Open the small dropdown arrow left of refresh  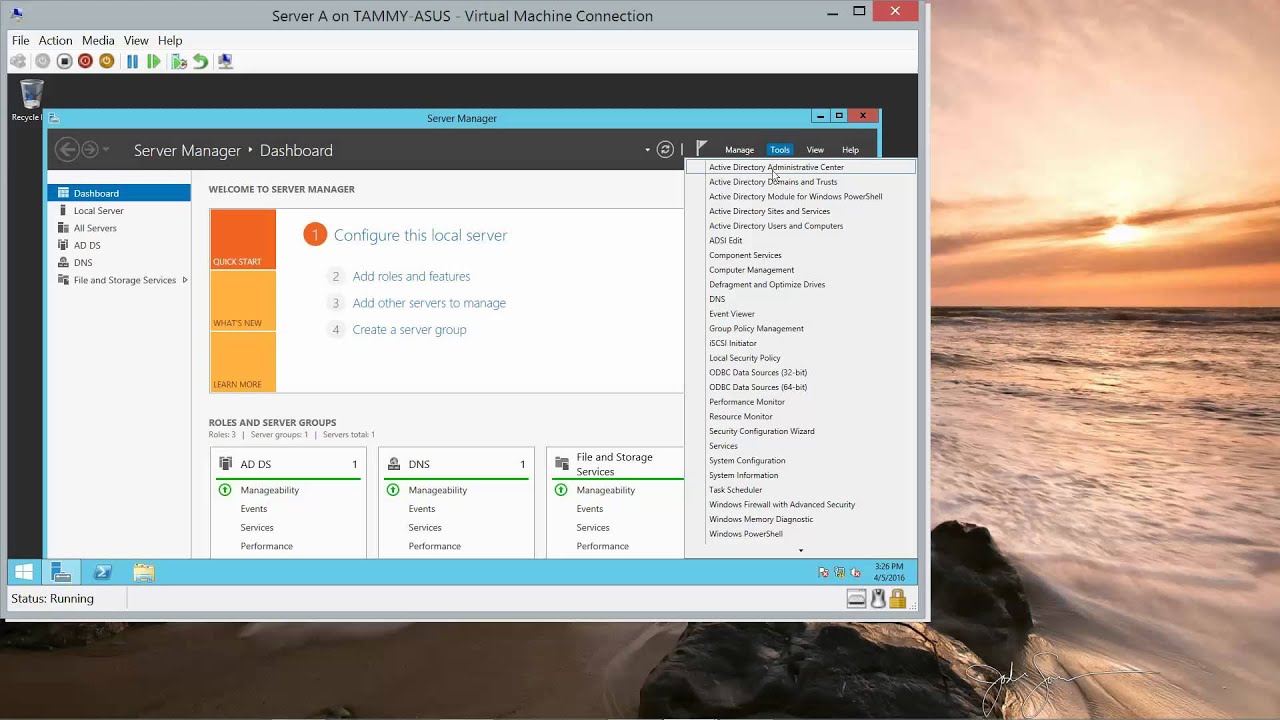point(647,150)
